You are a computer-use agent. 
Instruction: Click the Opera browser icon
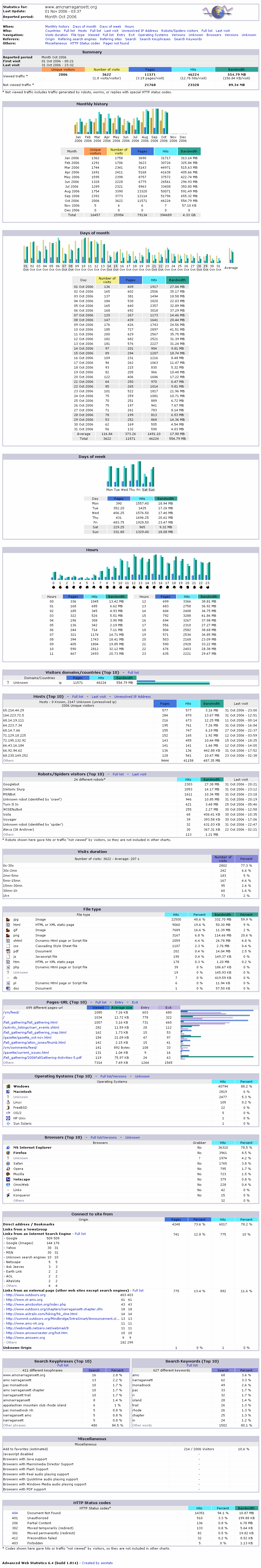point(7,1168)
